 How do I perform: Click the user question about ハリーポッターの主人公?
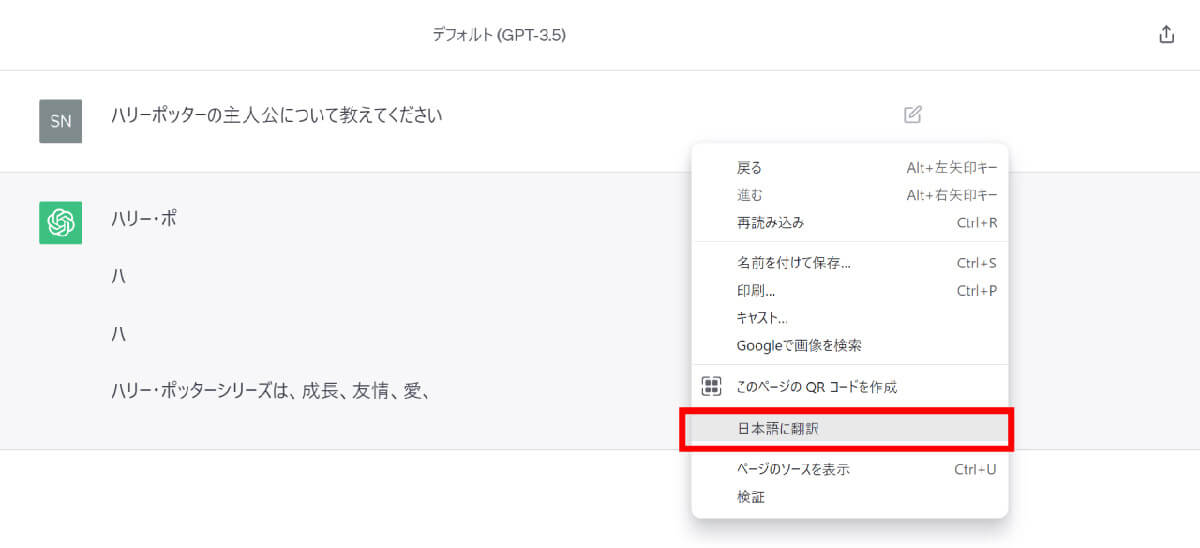[x=276, y=115]
